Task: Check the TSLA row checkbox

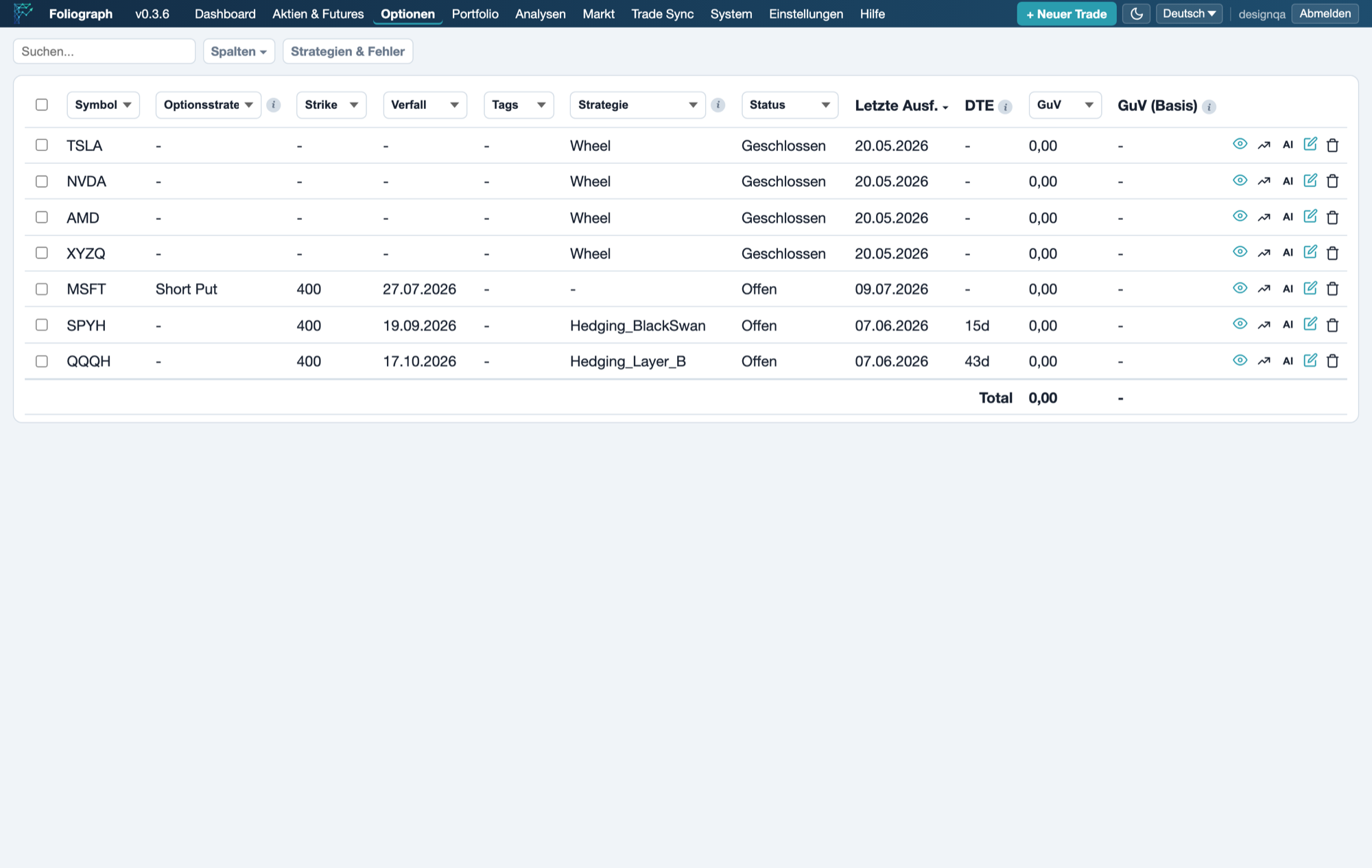Action: (42, 145)
